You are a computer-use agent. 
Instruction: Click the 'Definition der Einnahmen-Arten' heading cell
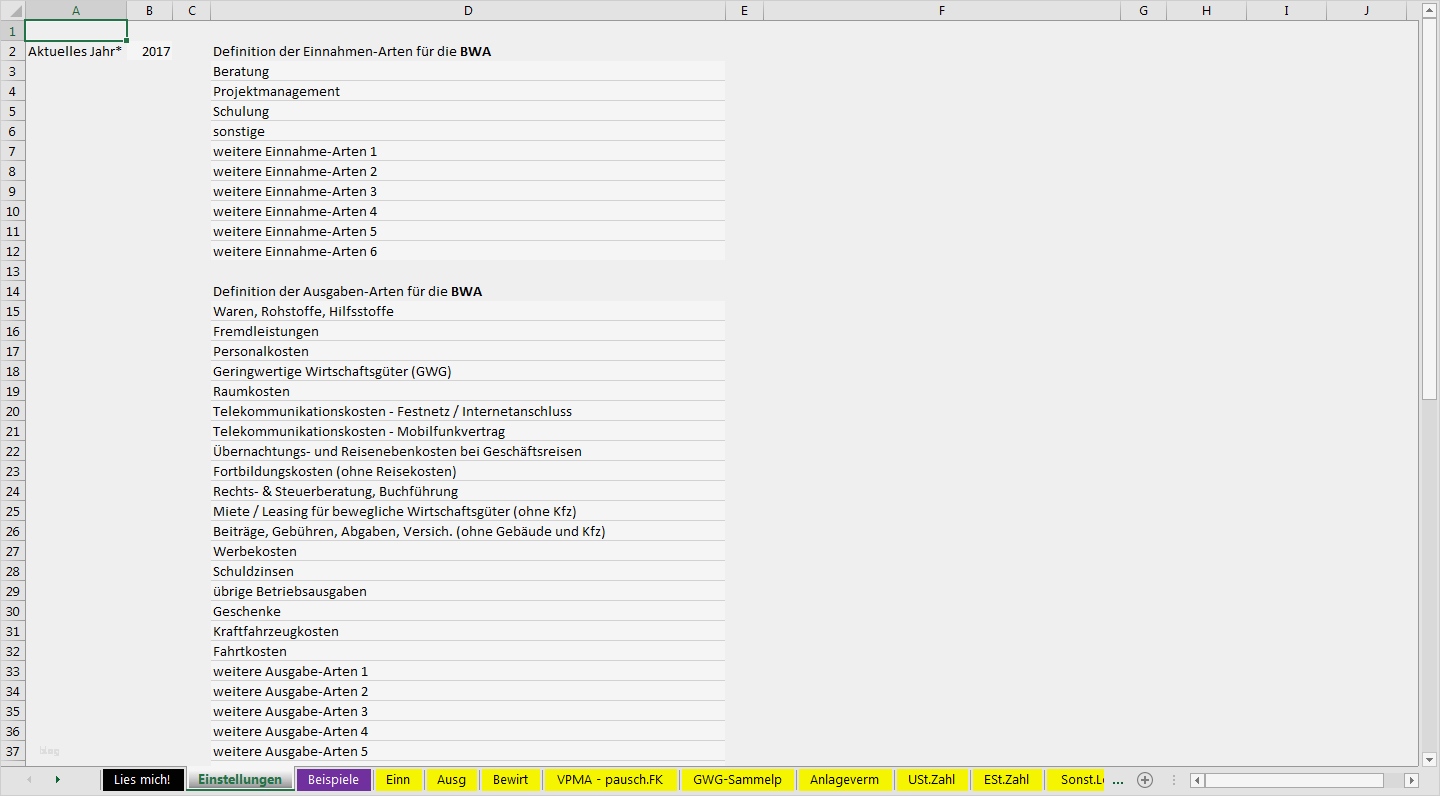(468, 51)
